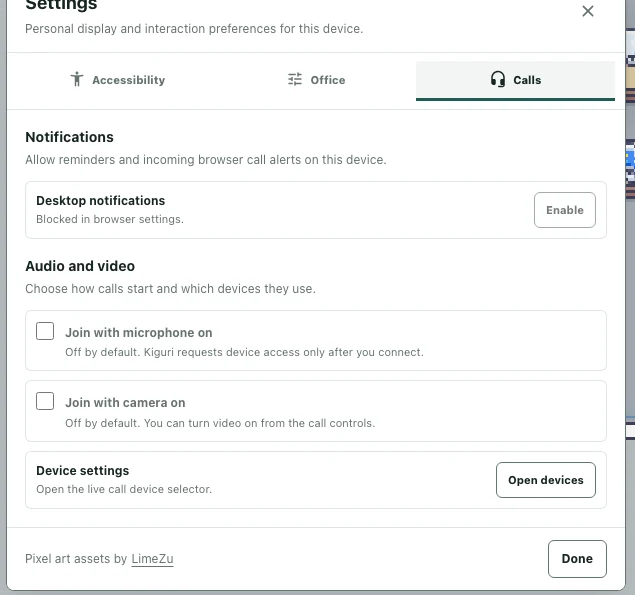Click the Desktop notifications label
The height and width of the screenshot is (595, 635).
(x=100, y=201)
